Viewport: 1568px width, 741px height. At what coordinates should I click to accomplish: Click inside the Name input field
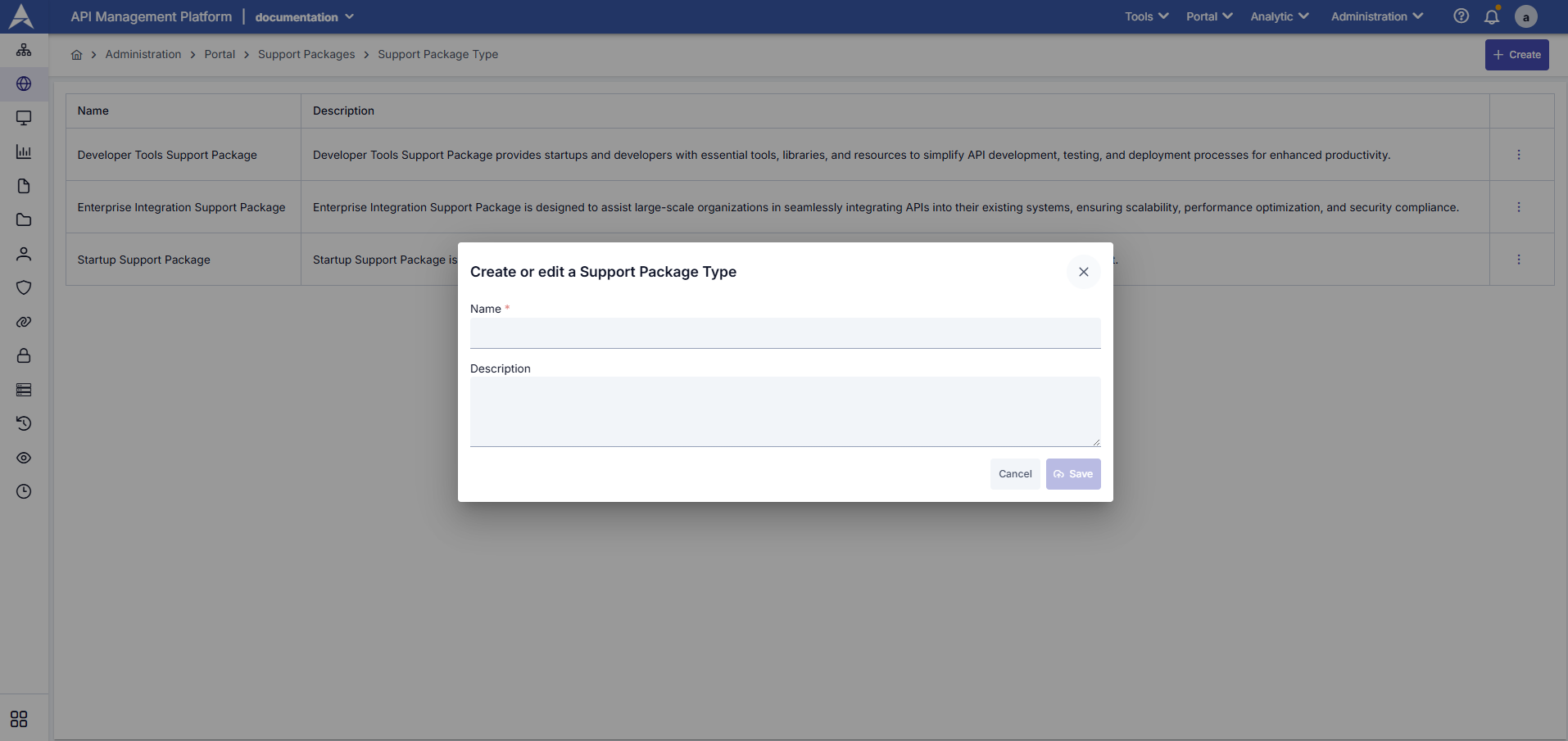click(784, 333)
